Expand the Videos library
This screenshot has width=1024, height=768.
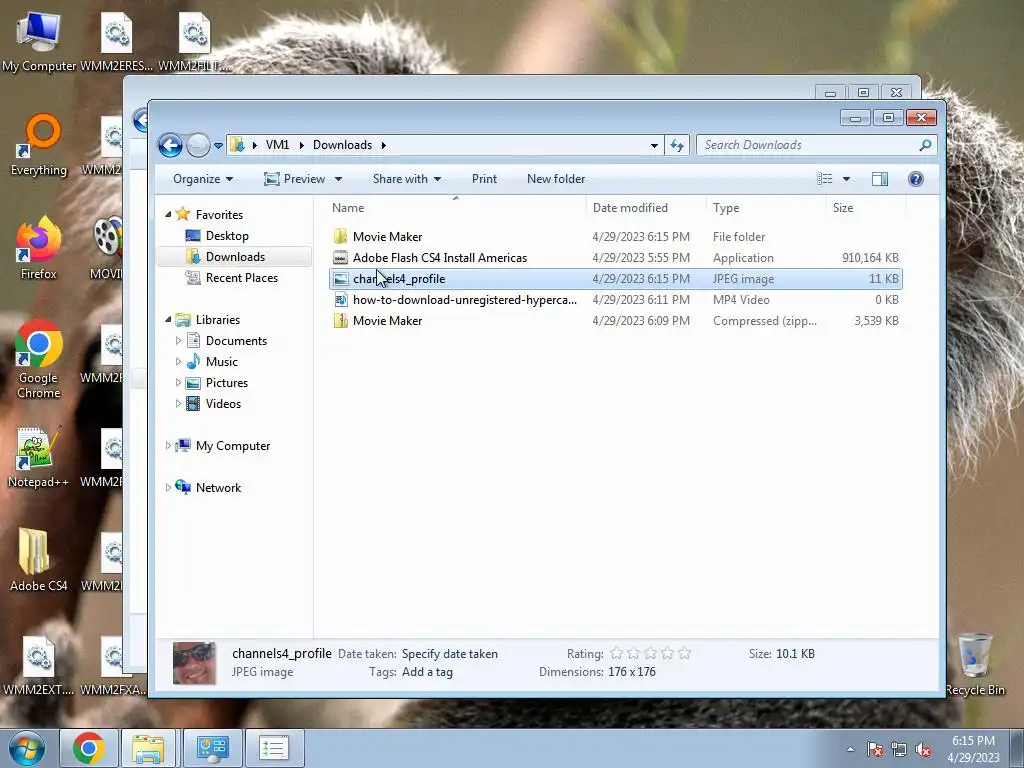178,404
